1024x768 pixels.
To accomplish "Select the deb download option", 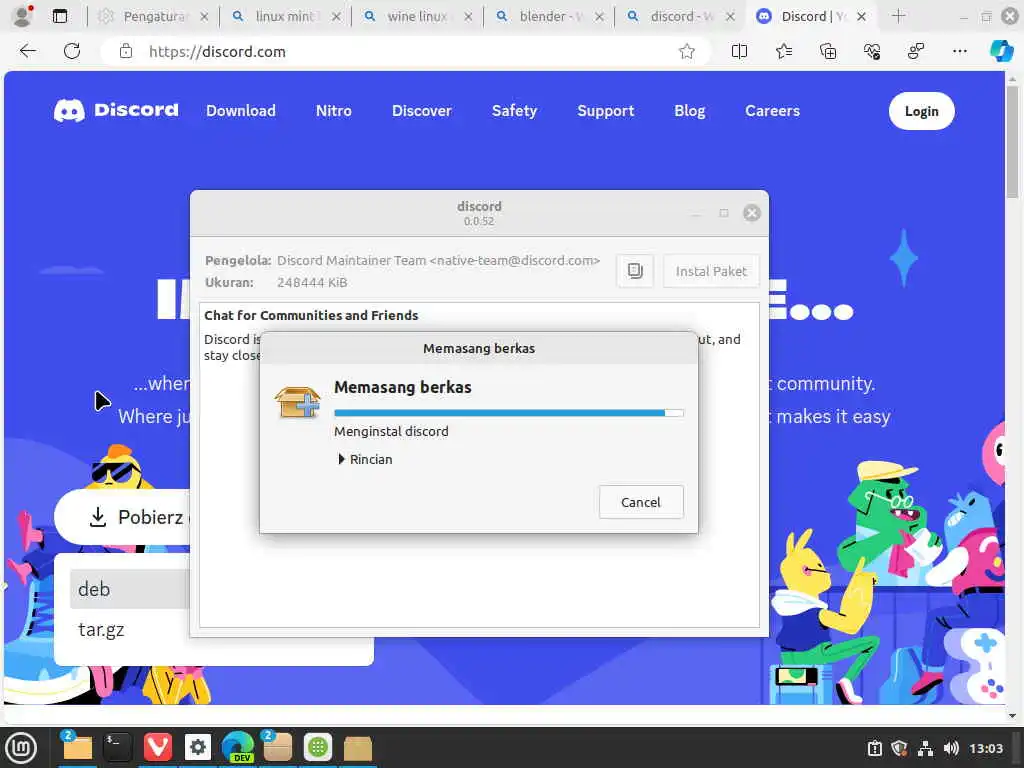I will (129, 589).
